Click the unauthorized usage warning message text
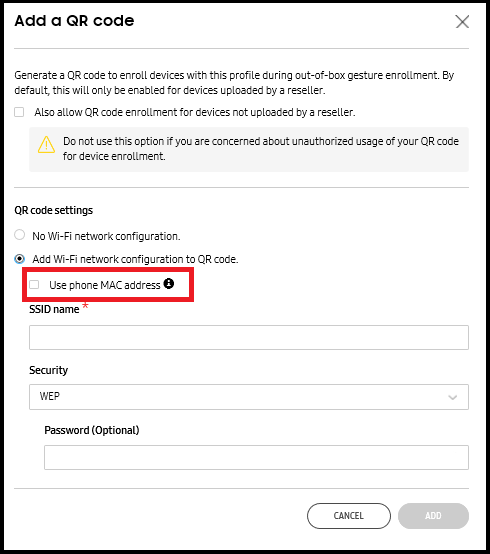Viewport: 490px width, 554px height. (x=261, y=149)
